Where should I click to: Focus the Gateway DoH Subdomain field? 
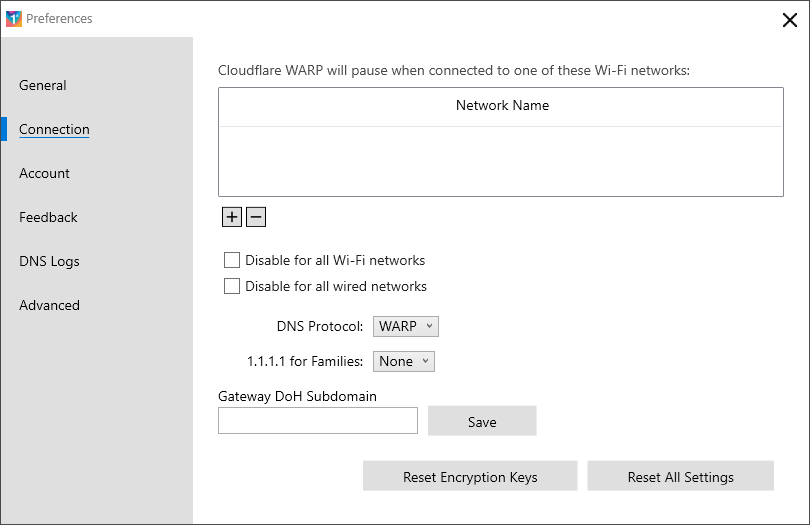(x=318, y=421)
